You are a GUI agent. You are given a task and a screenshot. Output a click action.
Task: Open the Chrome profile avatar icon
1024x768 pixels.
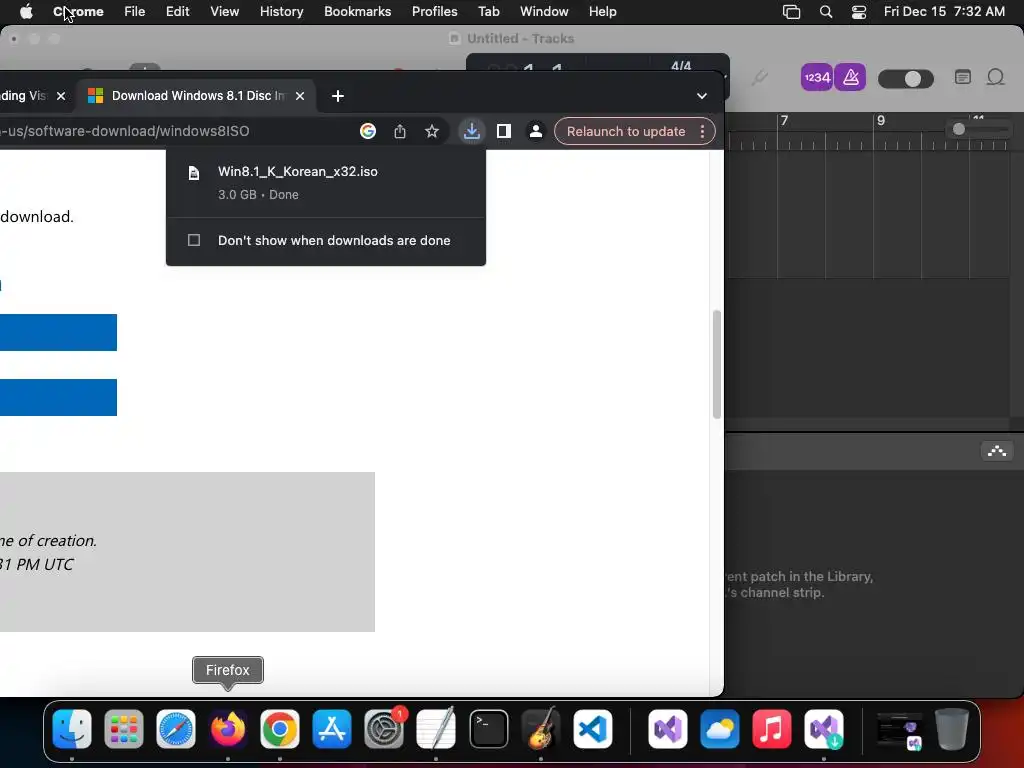[536, 131]
